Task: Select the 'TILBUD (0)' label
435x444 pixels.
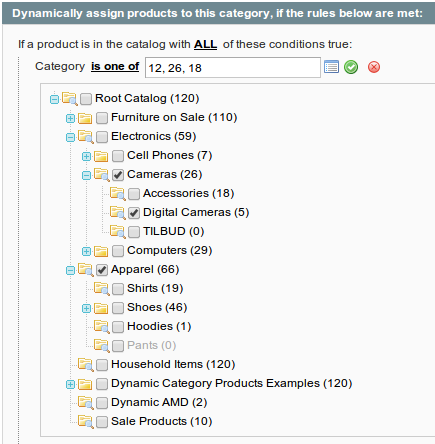Action: click(174, 231)
